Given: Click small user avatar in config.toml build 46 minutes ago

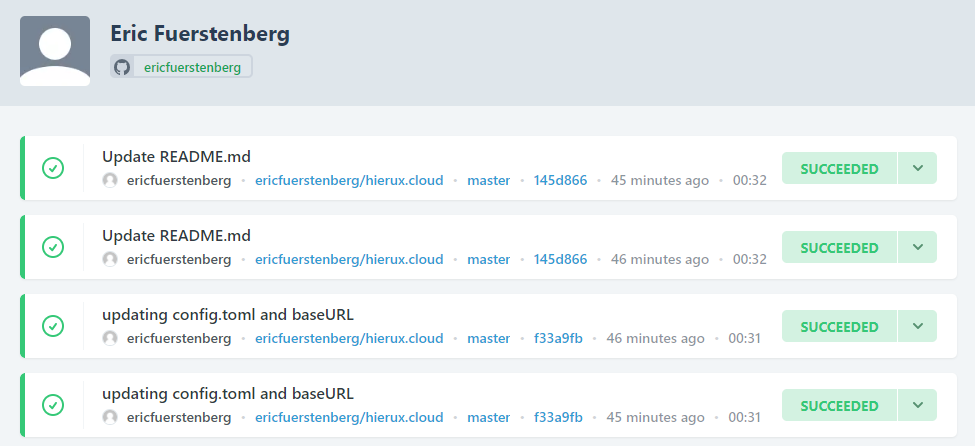Looking at the screenshot, I should click(110, 339).
